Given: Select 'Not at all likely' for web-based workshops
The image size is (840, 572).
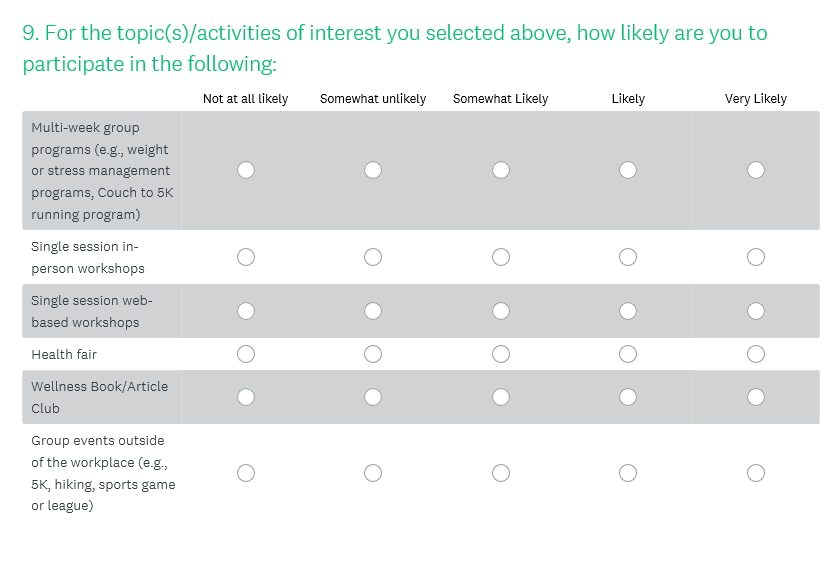Looking at the screenshot, I should tap(246, 311).
